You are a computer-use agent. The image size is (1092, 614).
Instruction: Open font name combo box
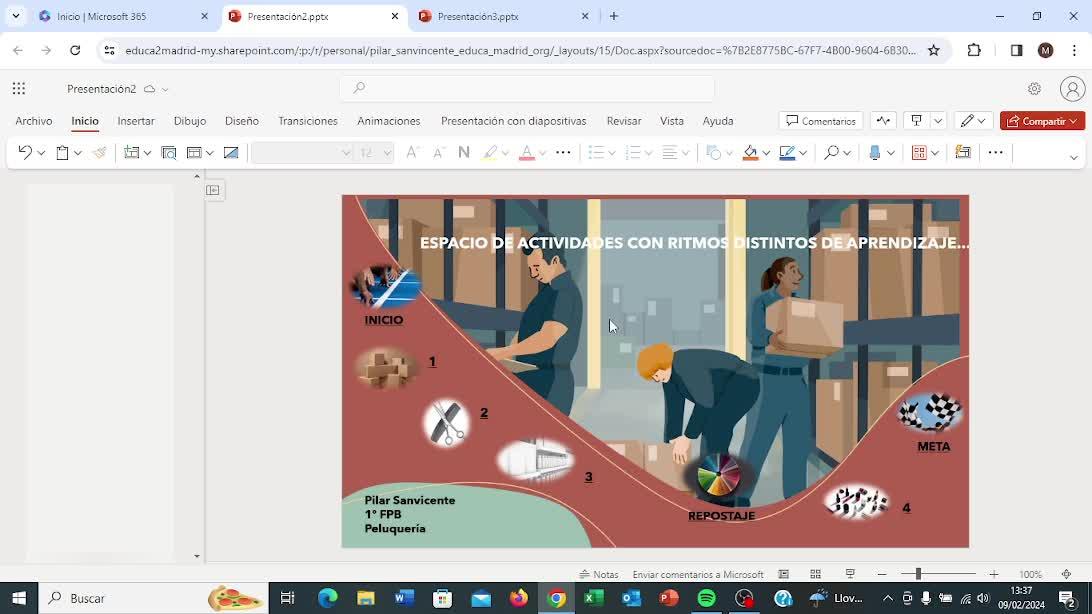point(302,152)
